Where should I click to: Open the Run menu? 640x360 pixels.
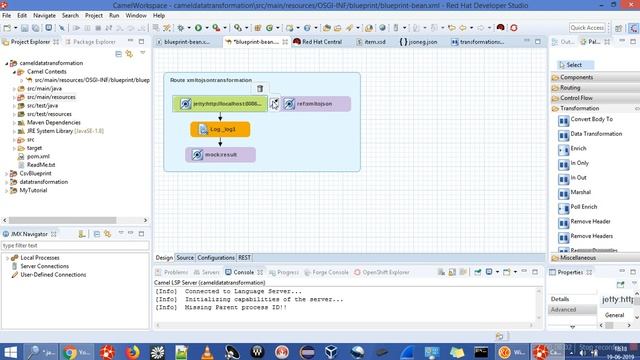click(x=114, y=16)
